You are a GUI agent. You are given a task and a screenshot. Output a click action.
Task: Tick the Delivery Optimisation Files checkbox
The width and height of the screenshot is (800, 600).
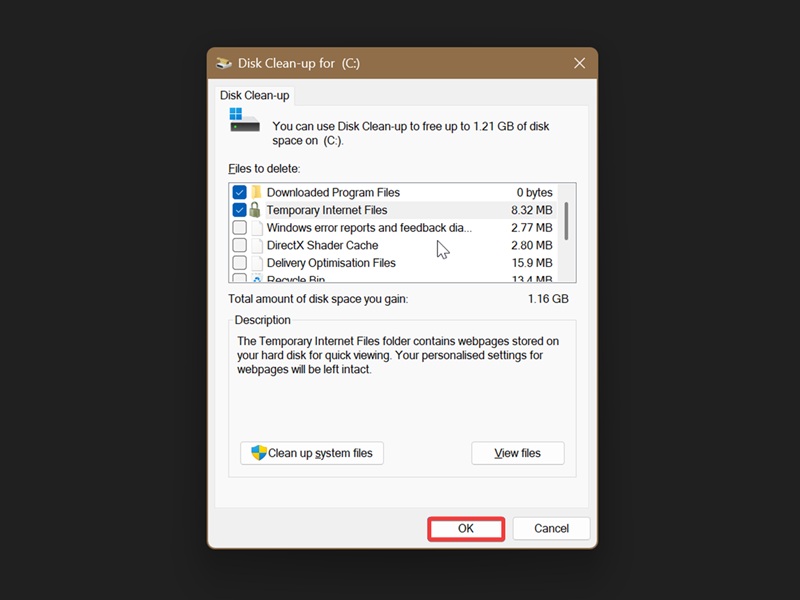[239, 263]
